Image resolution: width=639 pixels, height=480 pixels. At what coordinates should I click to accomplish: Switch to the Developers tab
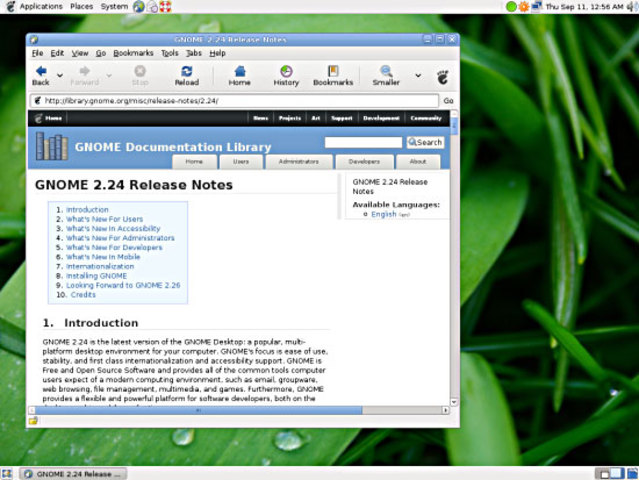pos(364,162)
